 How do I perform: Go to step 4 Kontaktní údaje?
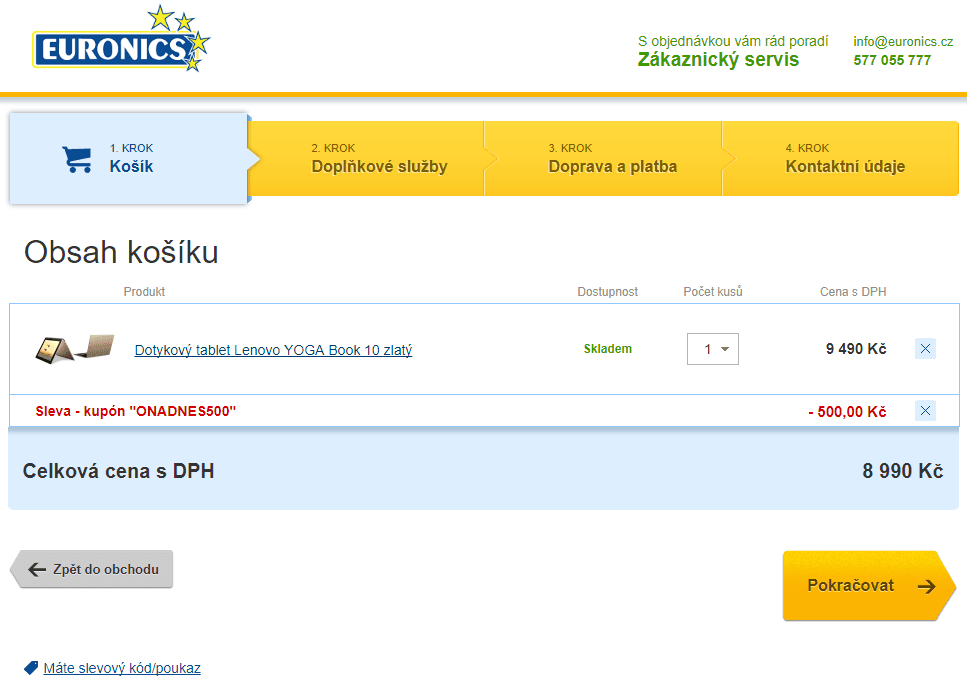(840, 159)
